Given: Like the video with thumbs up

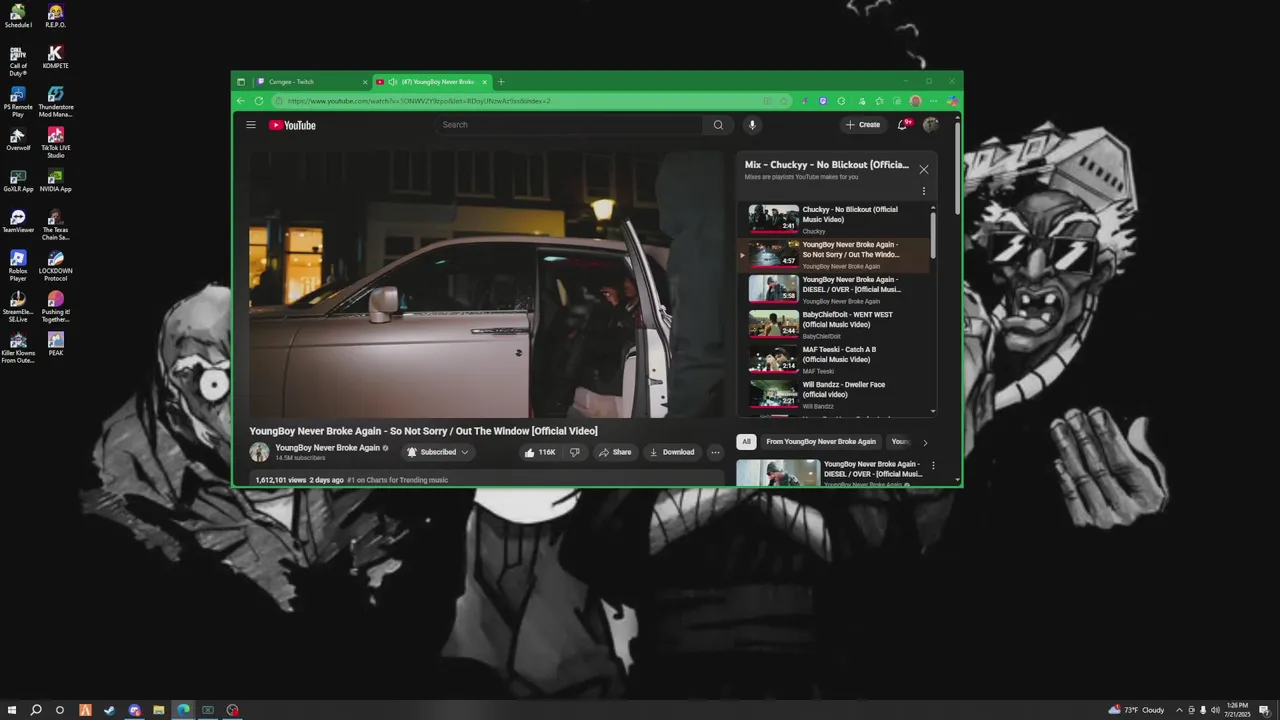Looking at the screenshot, I should [540, 452].
